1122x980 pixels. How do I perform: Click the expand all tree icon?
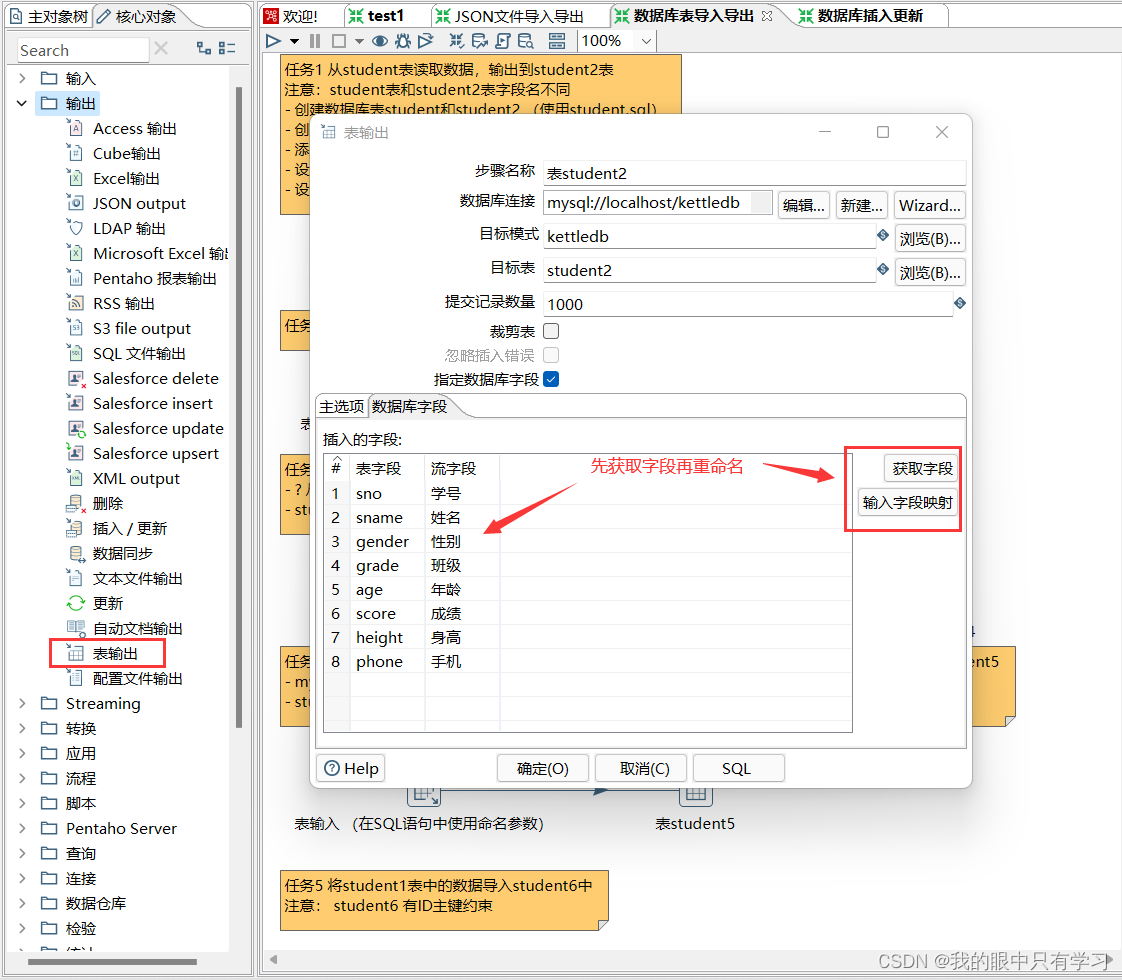[204, 48]
